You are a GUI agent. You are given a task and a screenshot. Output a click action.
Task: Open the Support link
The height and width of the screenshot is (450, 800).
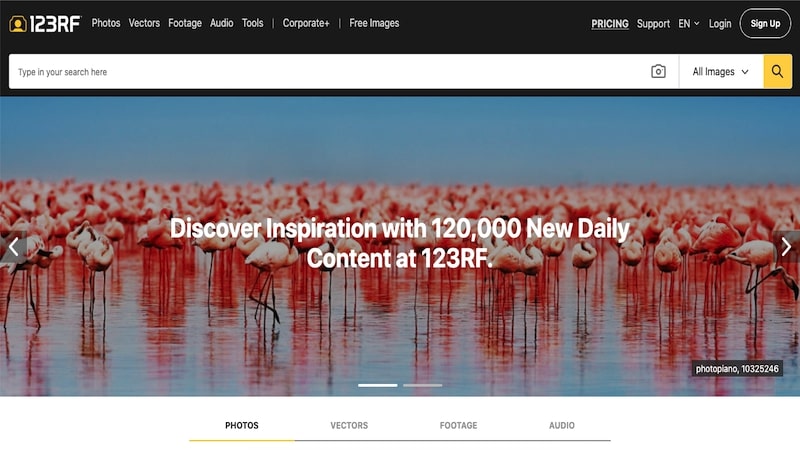[653, 23]
